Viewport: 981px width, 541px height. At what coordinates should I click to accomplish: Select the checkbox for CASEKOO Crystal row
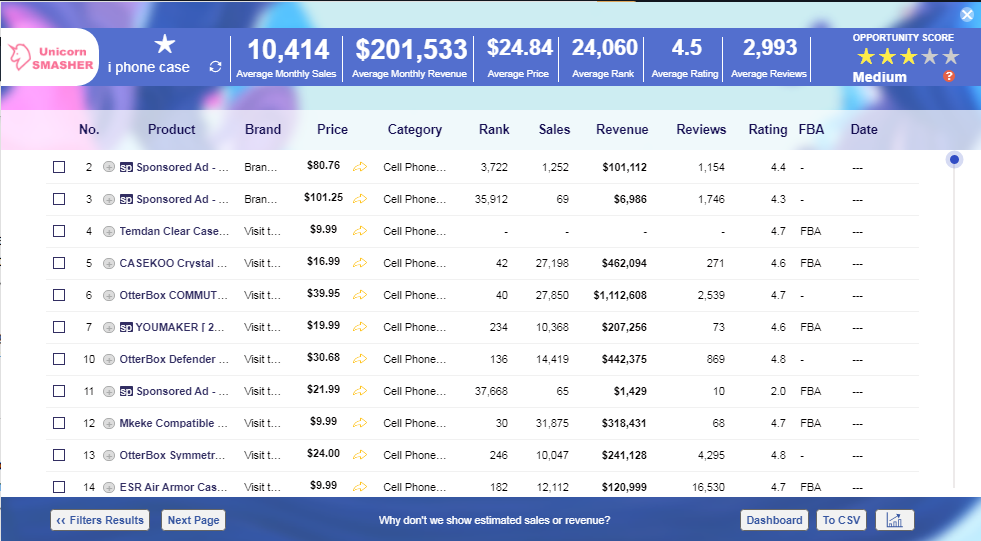[x=59, y=263]
